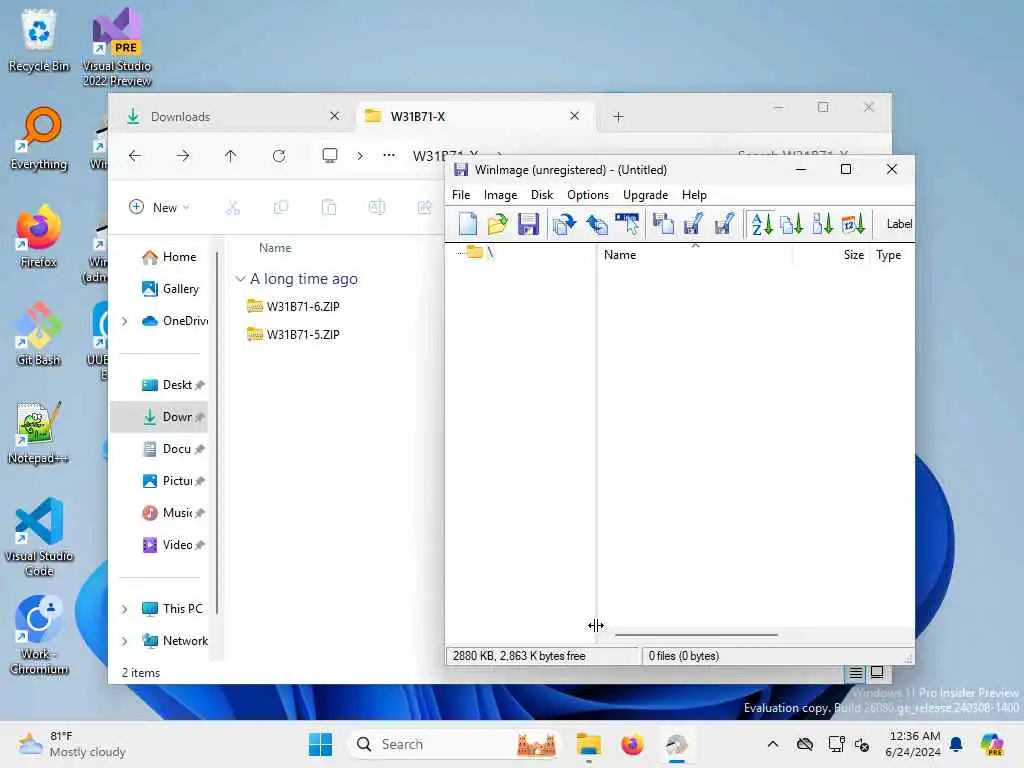
Task: Expand the address bar chevron after monitor icon
Action: coord(360,156)
